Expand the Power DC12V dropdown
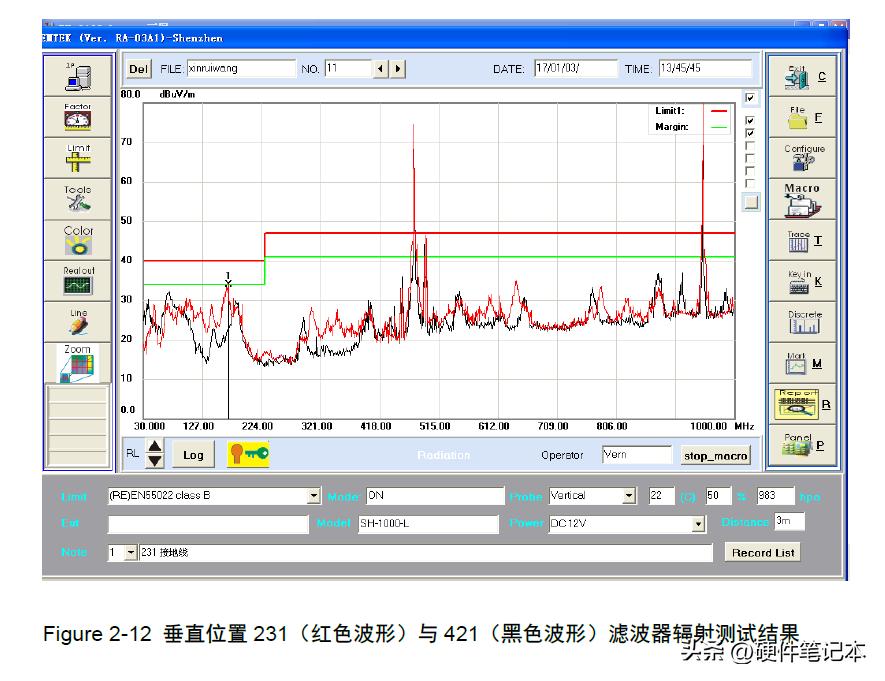The image size is (885, 681). click(x=698, y=524)
